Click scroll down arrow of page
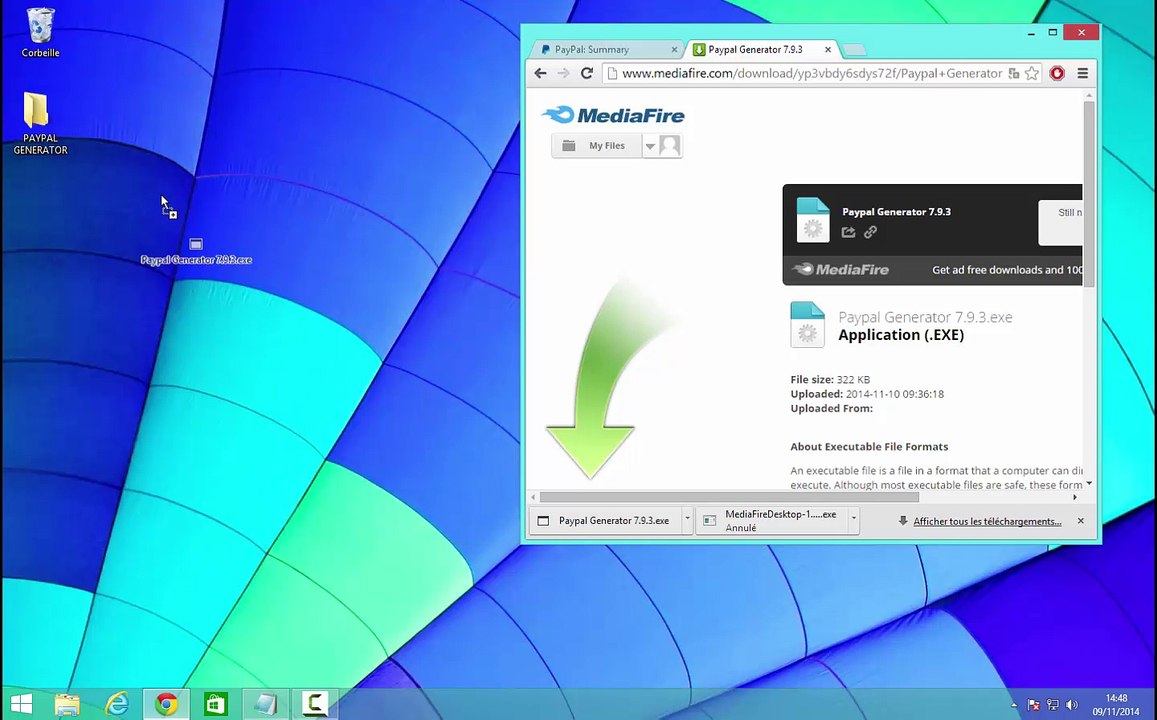The image size is (1157, 720). click(1089, 483)
